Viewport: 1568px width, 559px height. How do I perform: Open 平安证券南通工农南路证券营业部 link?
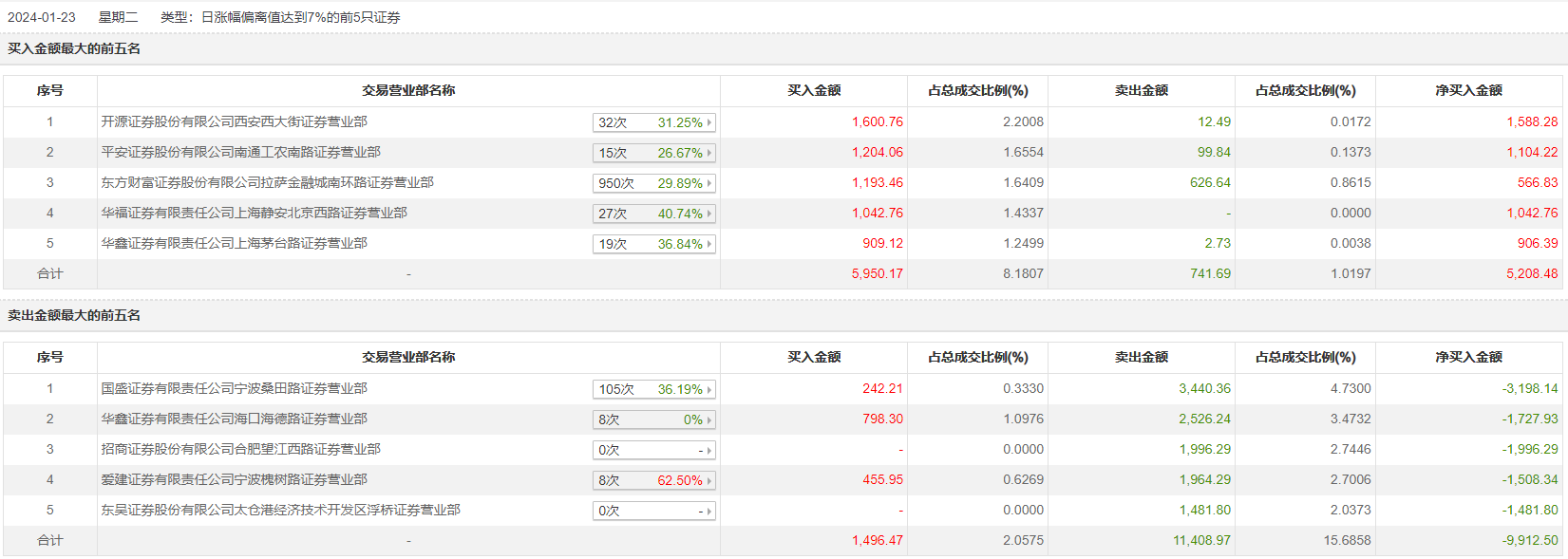point(240,153)
